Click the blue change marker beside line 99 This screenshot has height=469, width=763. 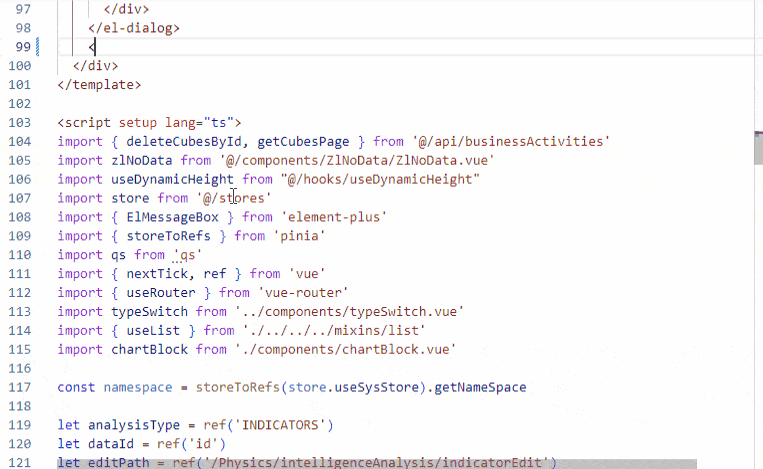[x=38, y=47]
